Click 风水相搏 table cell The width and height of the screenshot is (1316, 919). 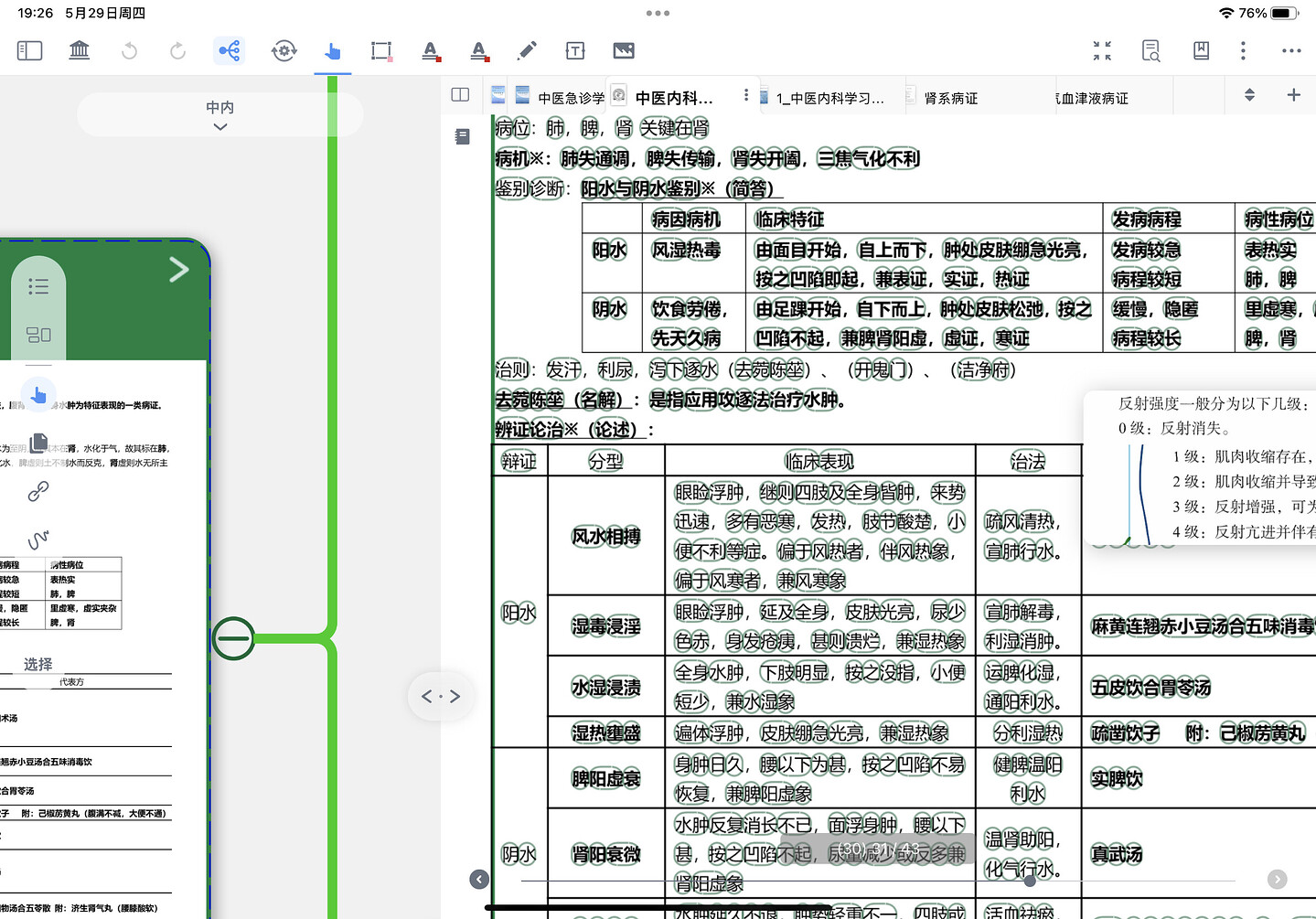(x=606, y=537)
